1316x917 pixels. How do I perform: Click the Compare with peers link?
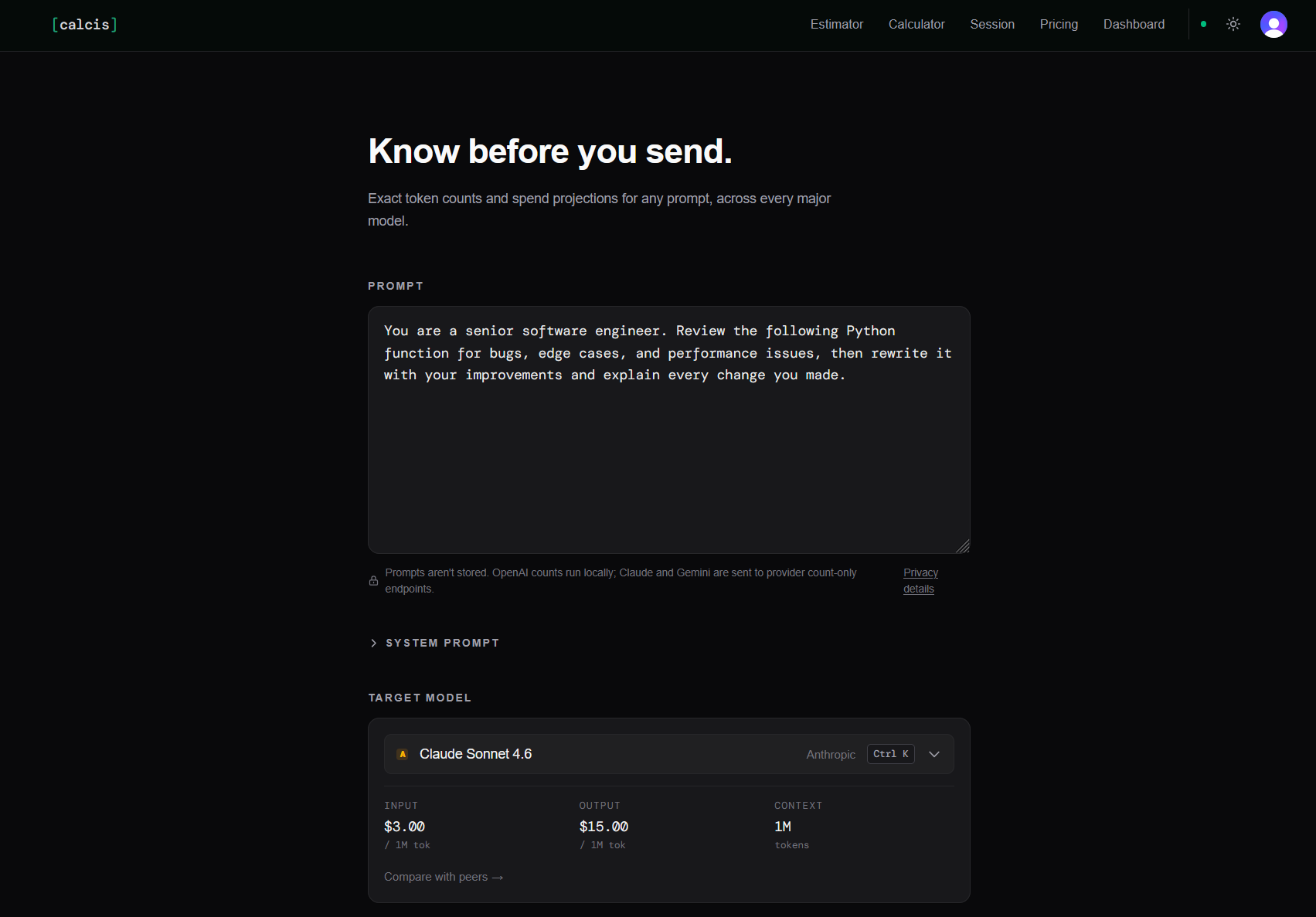(444, 877)
